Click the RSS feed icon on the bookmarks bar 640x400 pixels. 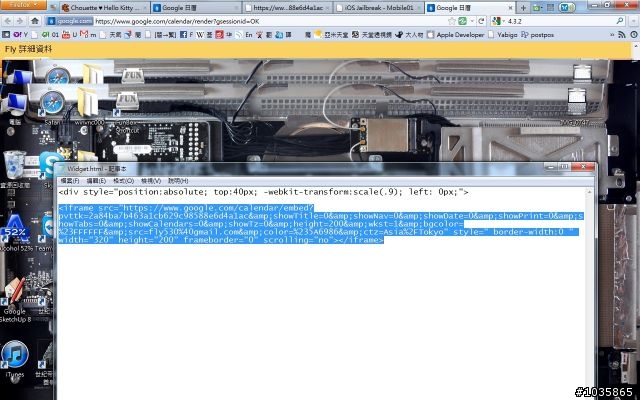[622, 35]
